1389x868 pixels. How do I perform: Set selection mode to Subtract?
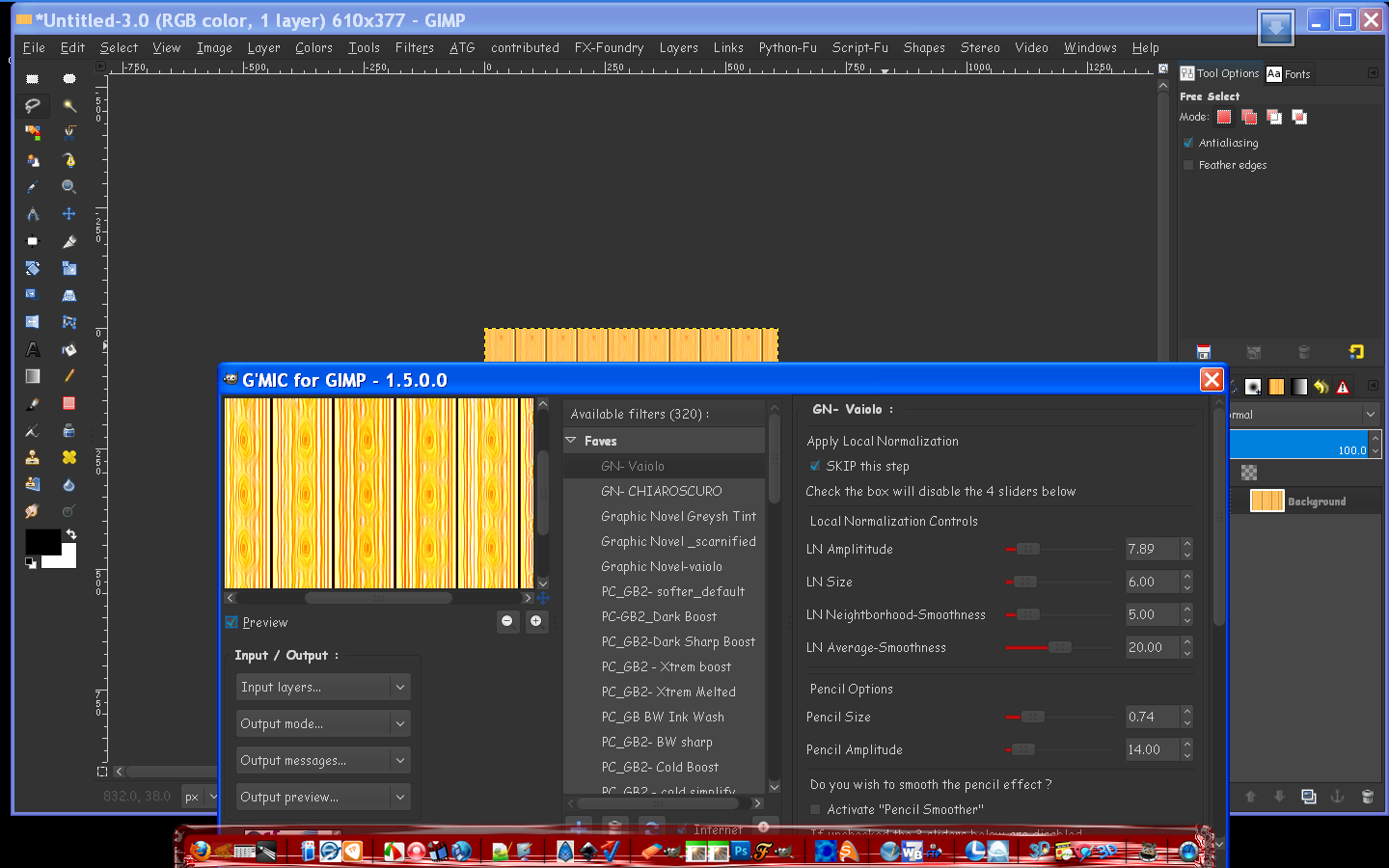coord(1274,117)
